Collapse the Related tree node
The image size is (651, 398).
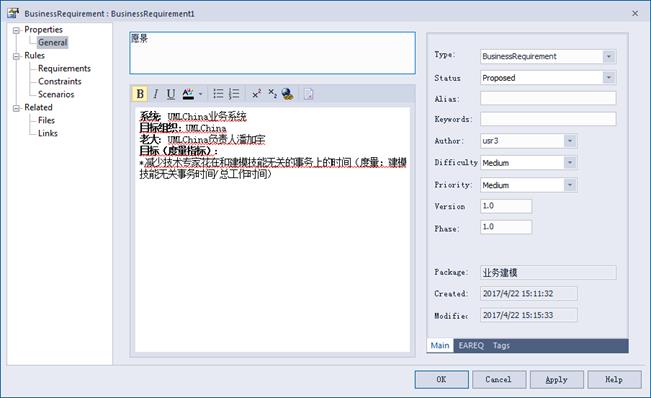pos(17,108)
